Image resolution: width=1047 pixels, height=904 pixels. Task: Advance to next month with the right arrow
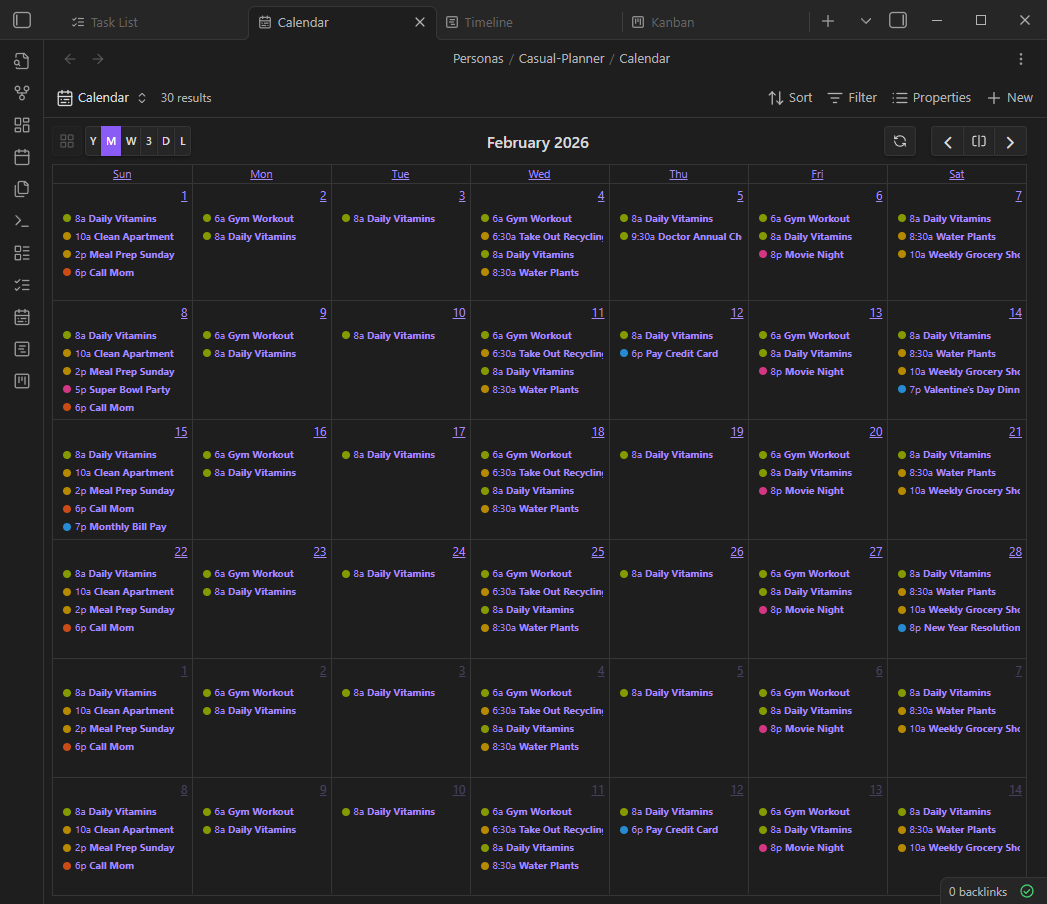(1010, 141)
